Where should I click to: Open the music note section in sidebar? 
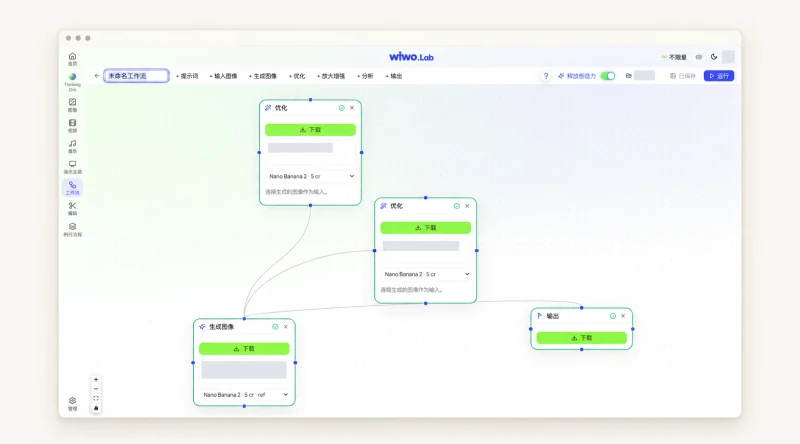[72, 146]
